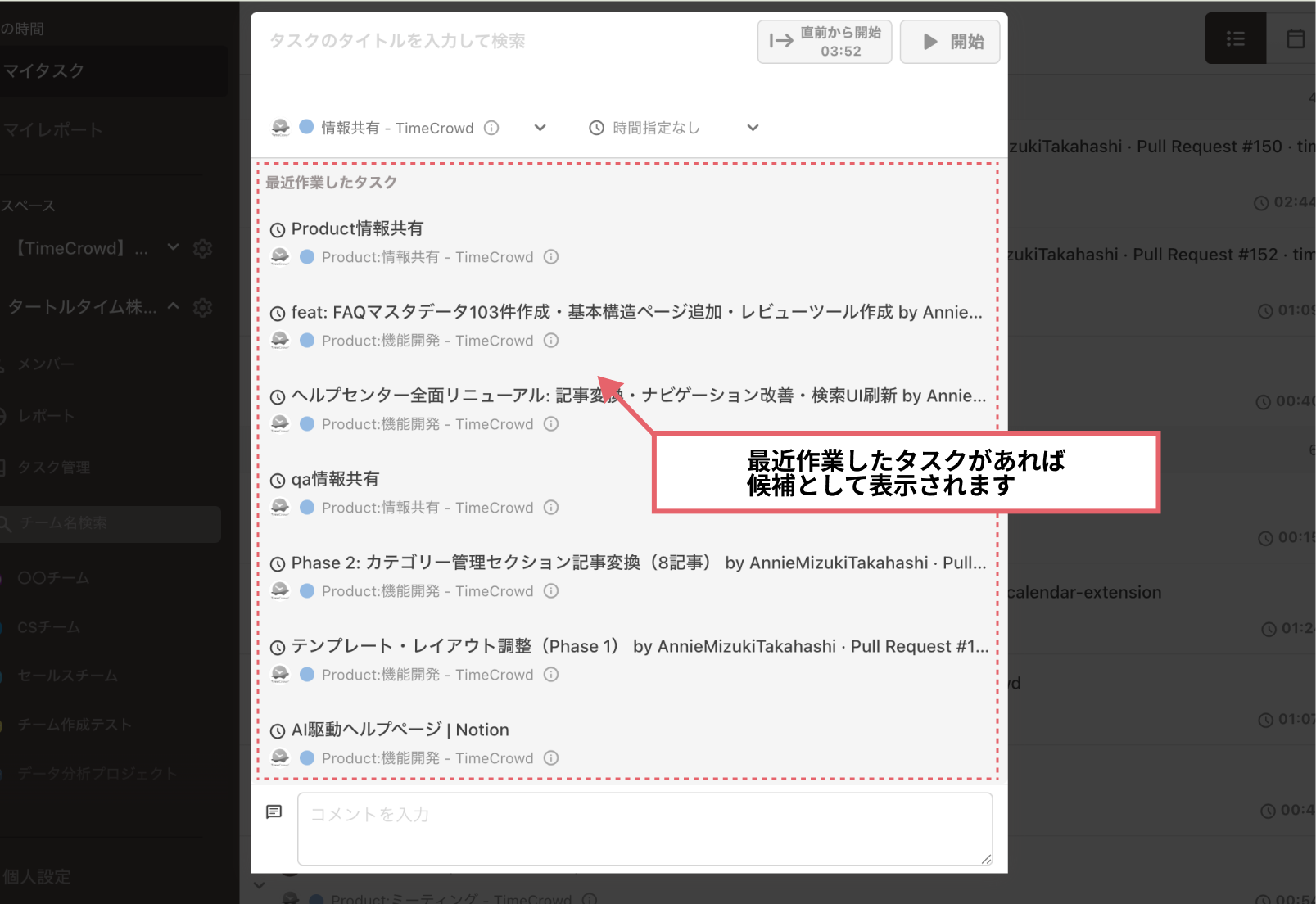Screen dimensions: 1316x904
Task: Click the comment bubble icon near the comment field
Action: point(275,811)
